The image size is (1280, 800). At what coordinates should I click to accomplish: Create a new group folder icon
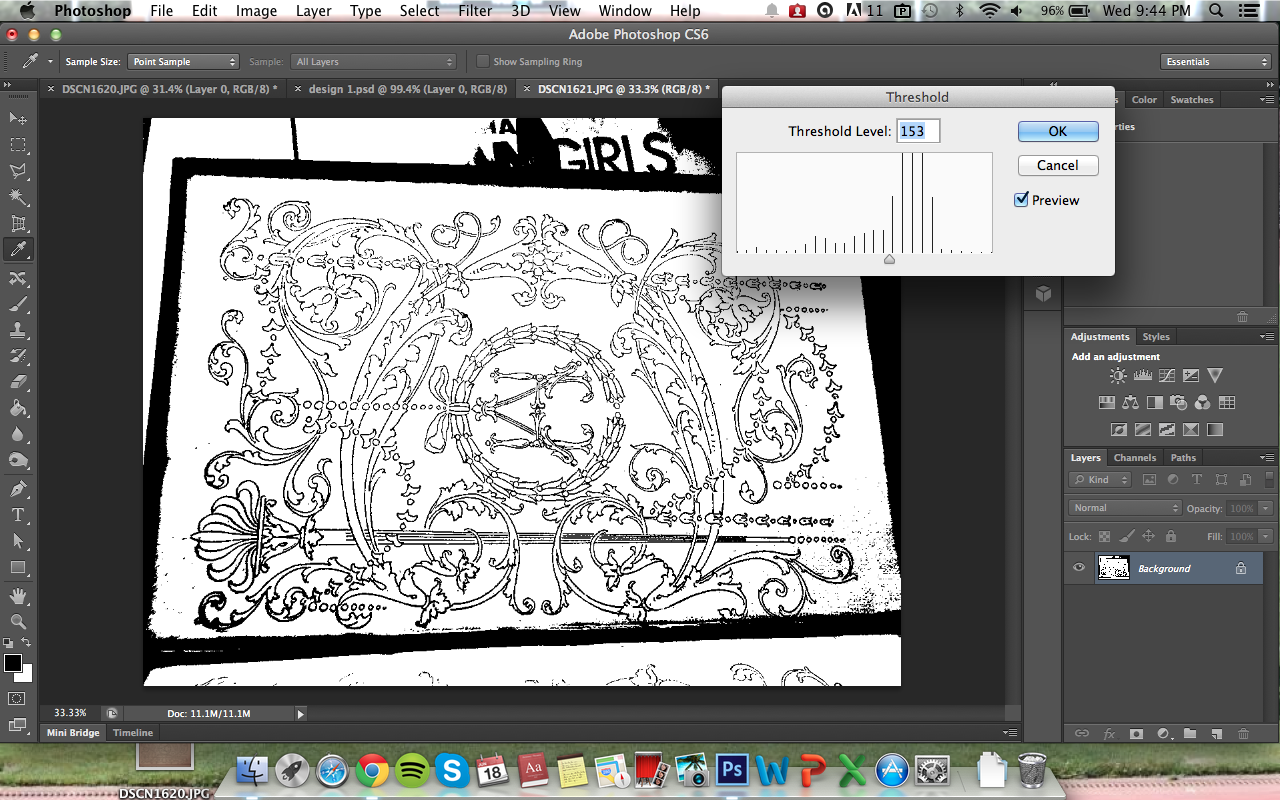[1189, 733]
